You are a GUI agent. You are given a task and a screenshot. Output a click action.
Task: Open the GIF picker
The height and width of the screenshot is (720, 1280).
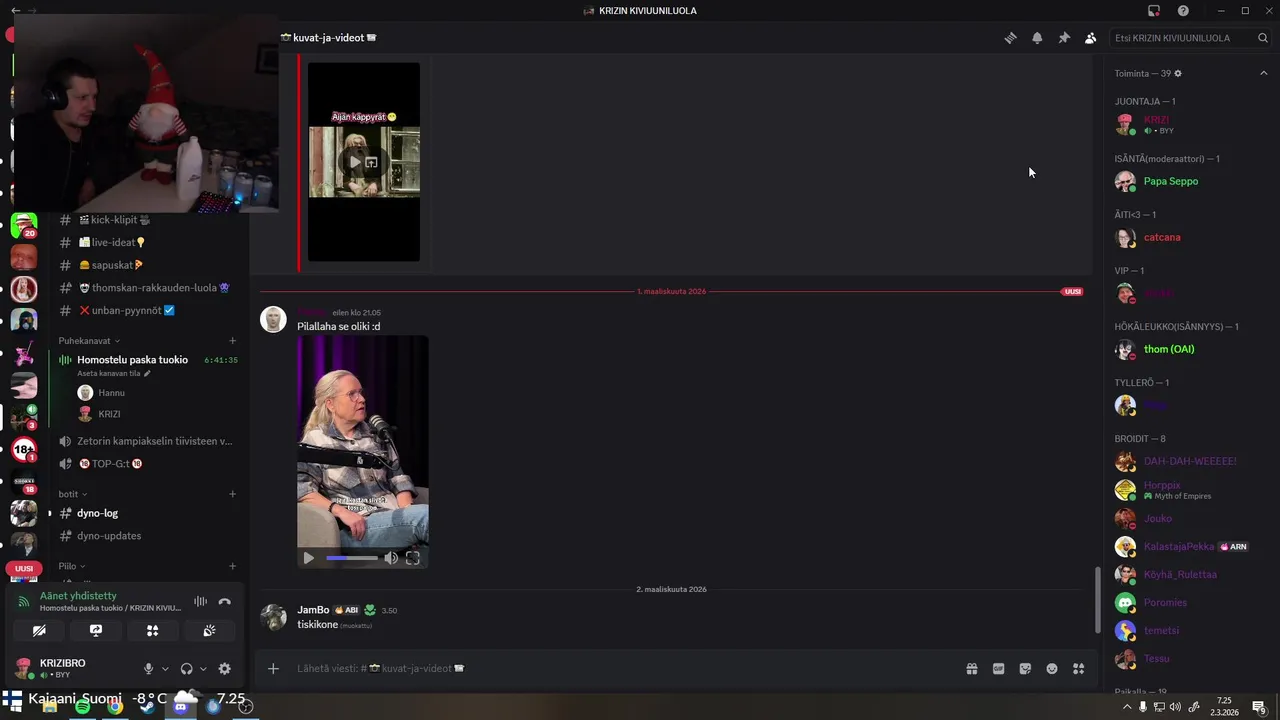click(998, 669)
